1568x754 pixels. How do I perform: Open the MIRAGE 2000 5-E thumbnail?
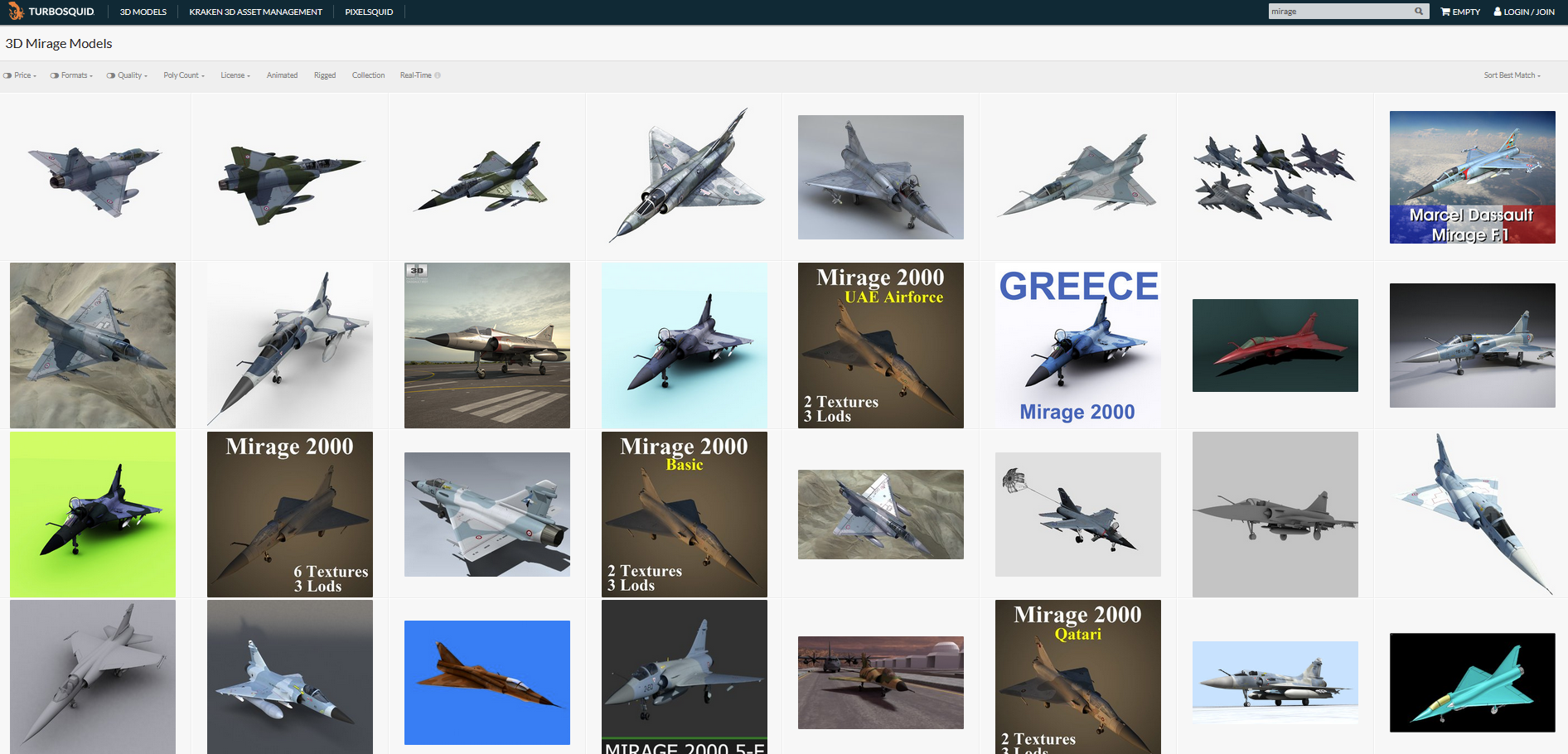click(685, 677)
